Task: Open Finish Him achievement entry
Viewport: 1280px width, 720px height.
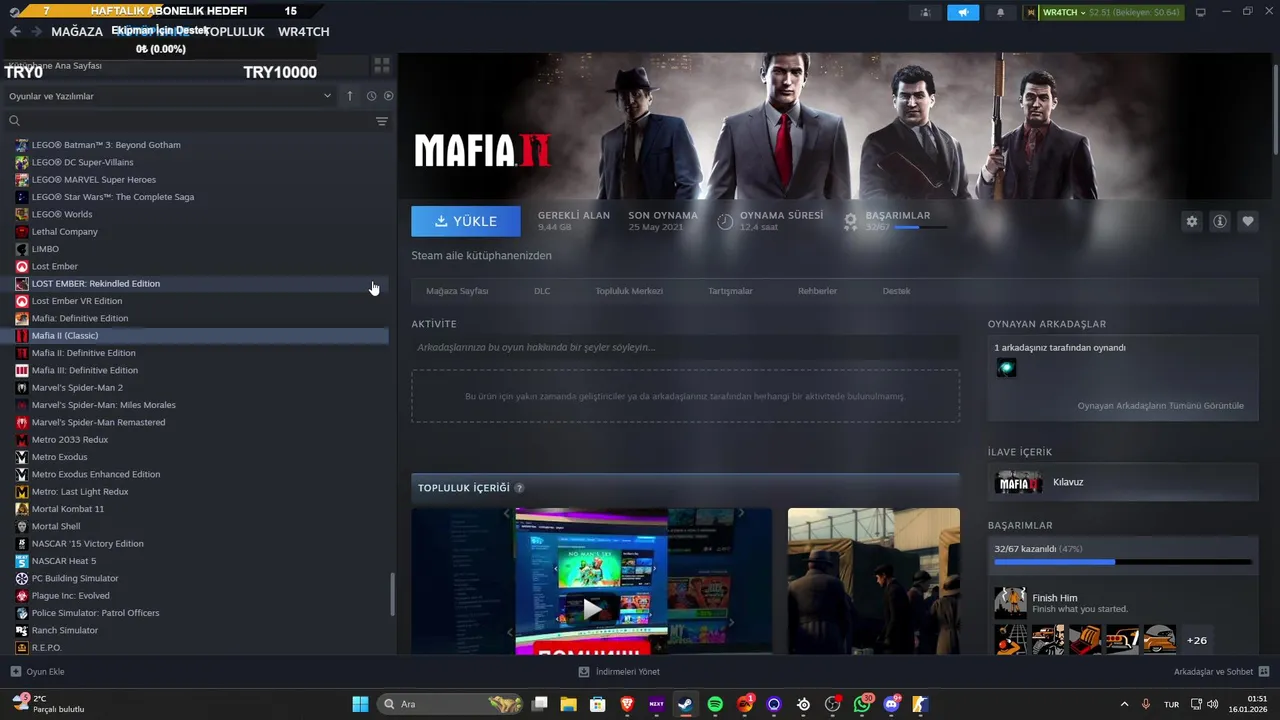Action: 1124,603
